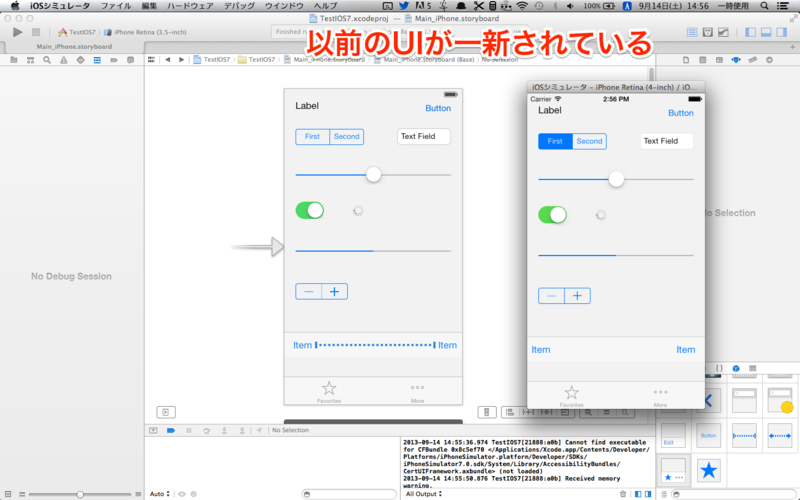Select the Version editor icon

[x=723, y=32]
